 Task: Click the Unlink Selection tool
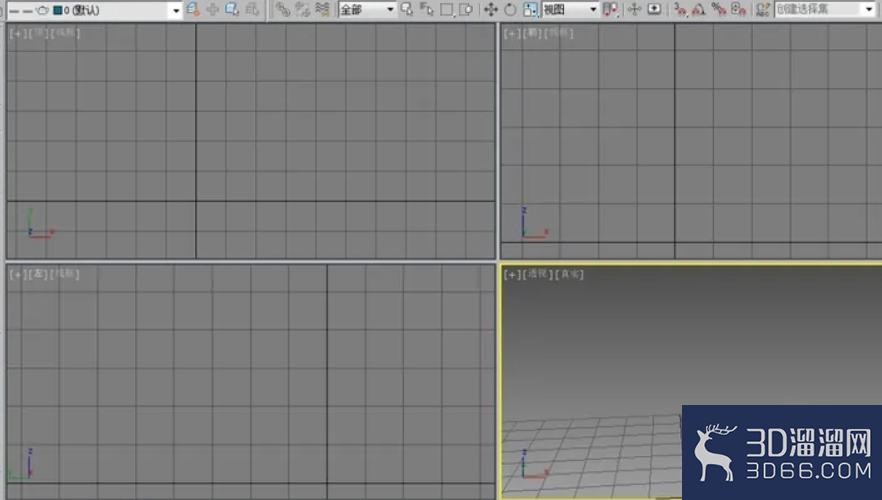(x=302, y=10)
